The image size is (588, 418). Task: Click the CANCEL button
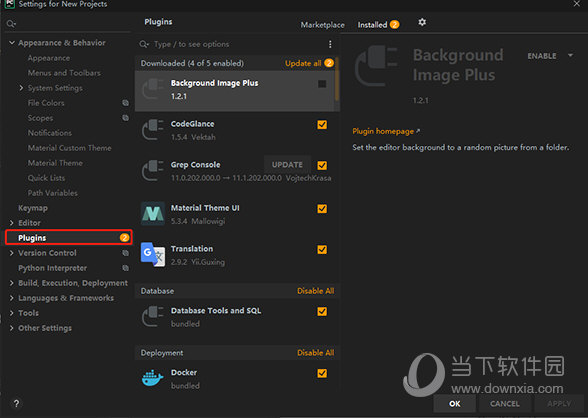504,404
